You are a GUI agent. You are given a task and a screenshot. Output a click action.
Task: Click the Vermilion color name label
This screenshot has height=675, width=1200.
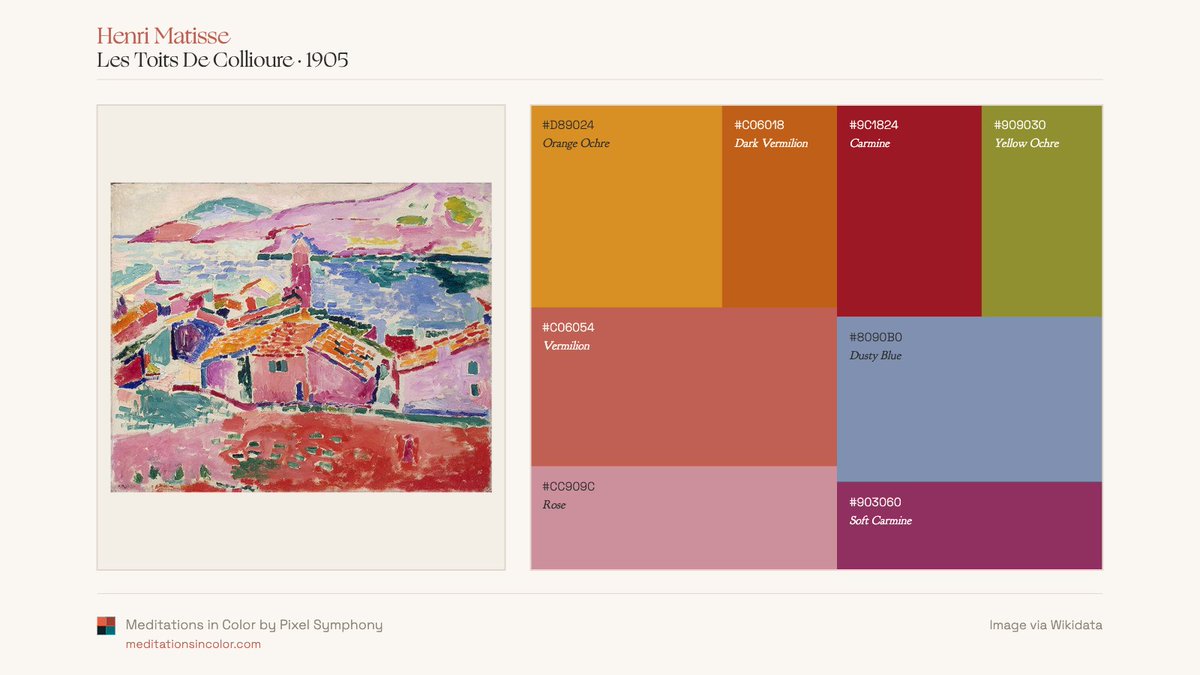(566, 346)
